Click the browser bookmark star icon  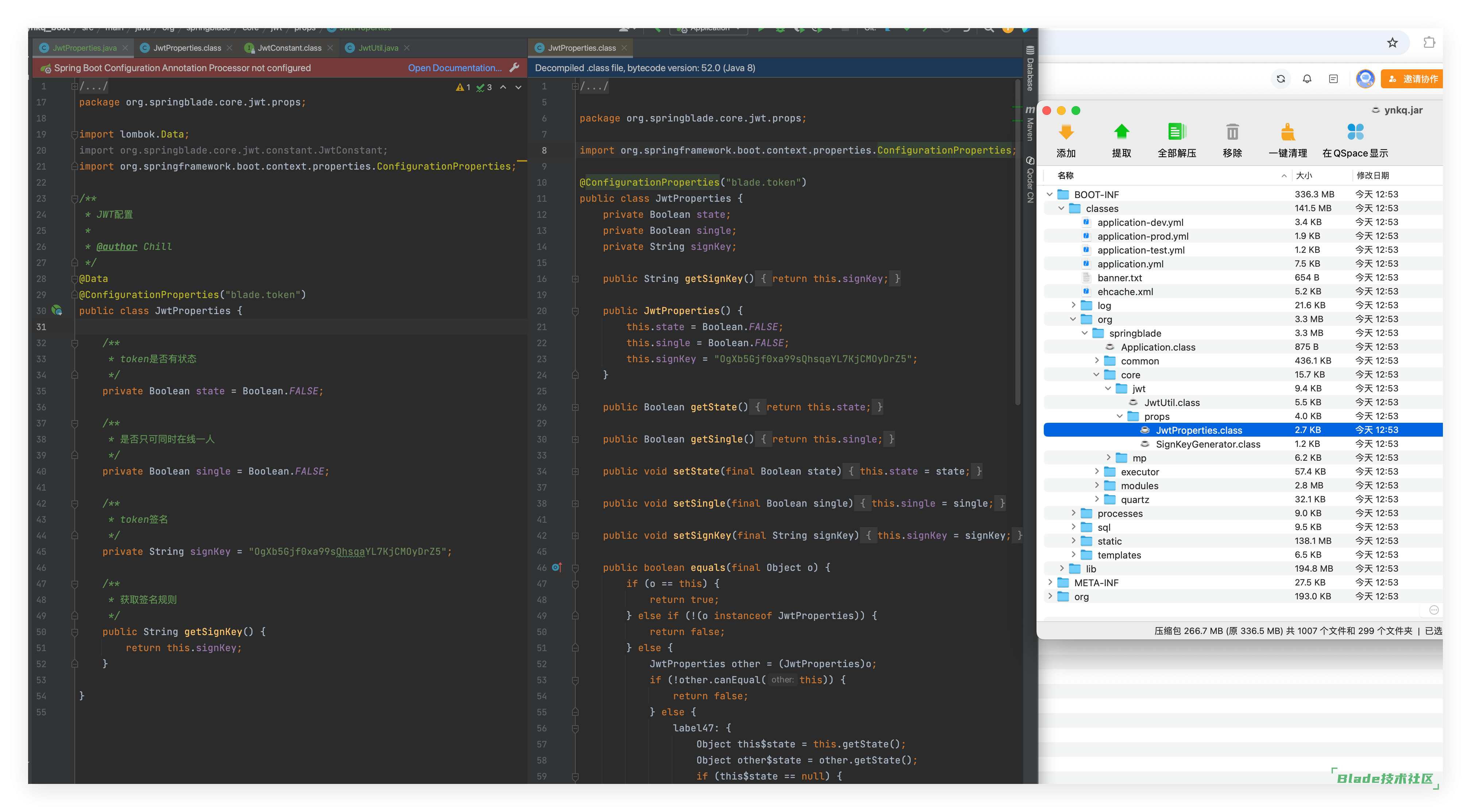(x=1392, y=43)
